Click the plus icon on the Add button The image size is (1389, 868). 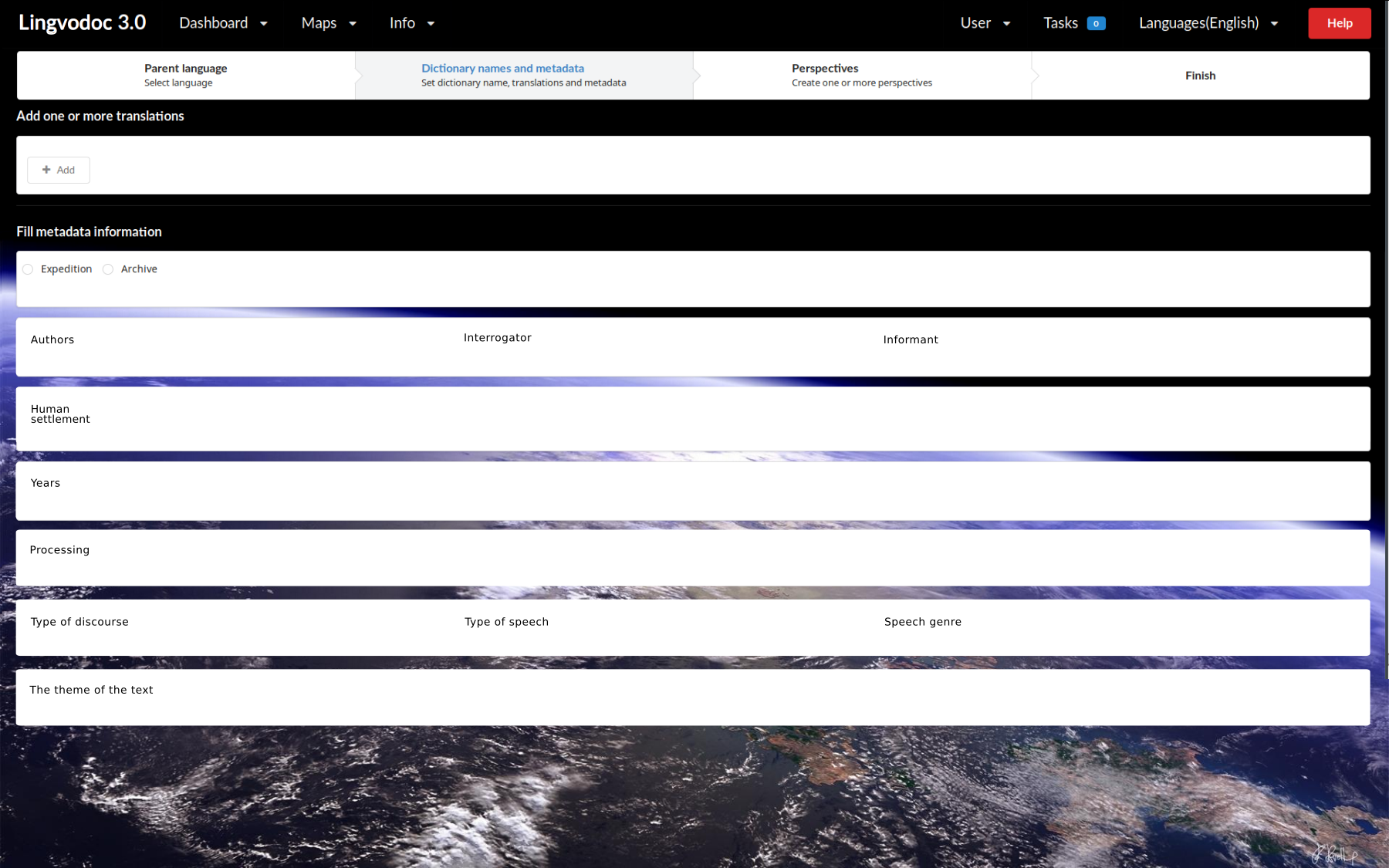click(48, 170)
